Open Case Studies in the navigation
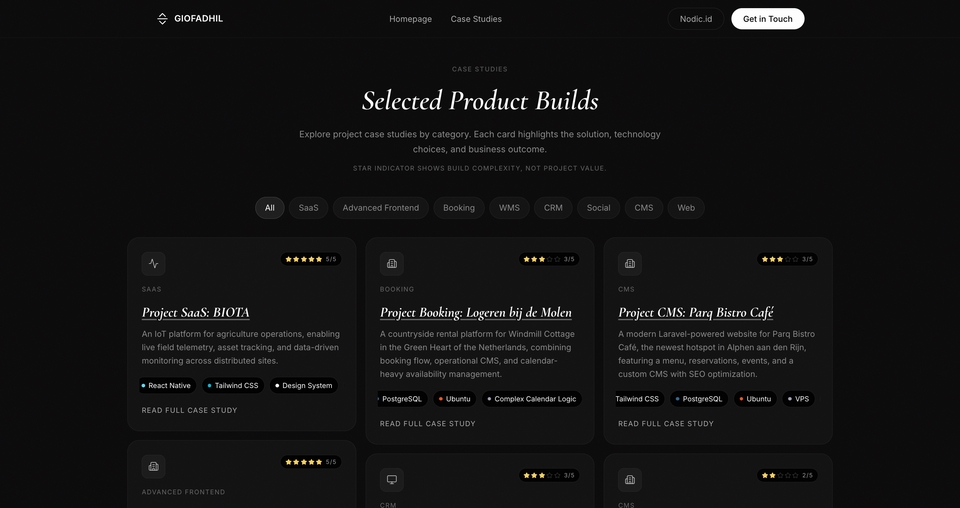The width and height of the screenshot is (960, 508). (x=476, y=19)
